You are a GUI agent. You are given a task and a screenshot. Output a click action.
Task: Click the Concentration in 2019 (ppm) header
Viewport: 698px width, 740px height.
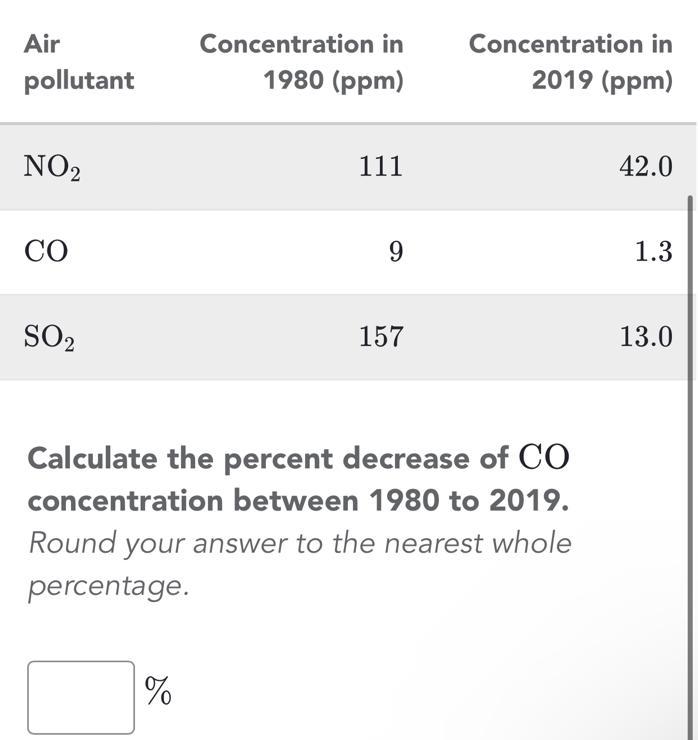pyautogui.click(x=571, y=62)
